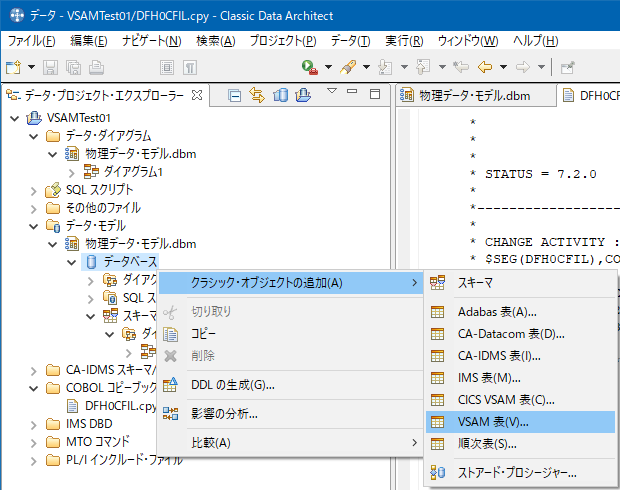Expand the ダイアグラム1 tree node

[72, 172]
